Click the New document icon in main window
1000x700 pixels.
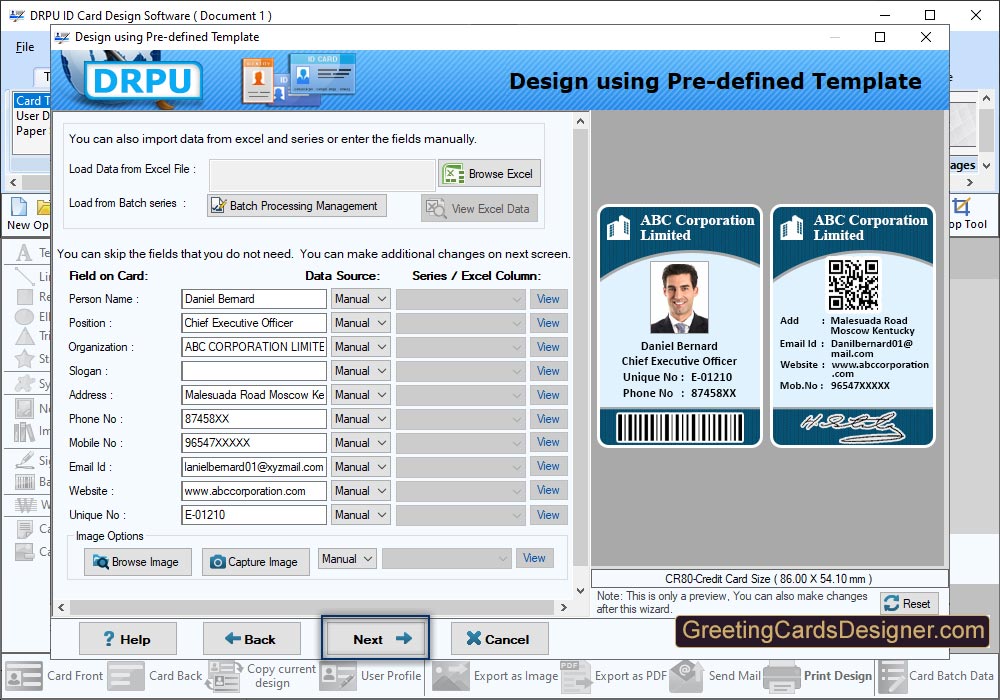[19, 207]
